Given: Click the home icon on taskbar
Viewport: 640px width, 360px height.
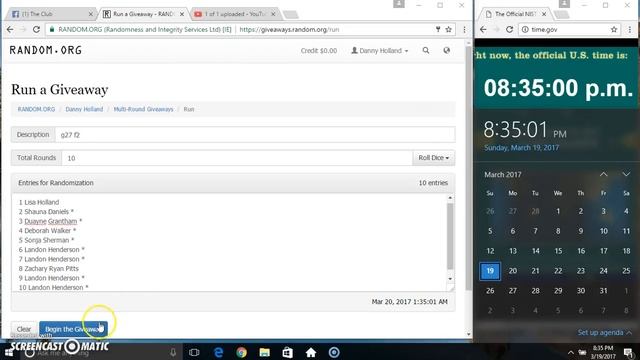Looking at the screenshot, I should click(x=311, y=352).
